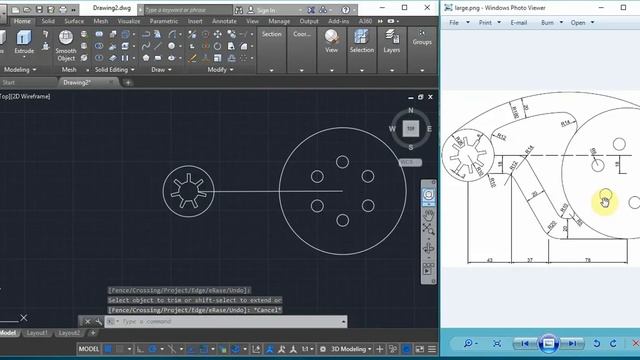Click the Refine Mesh icon

coord(84,58)
